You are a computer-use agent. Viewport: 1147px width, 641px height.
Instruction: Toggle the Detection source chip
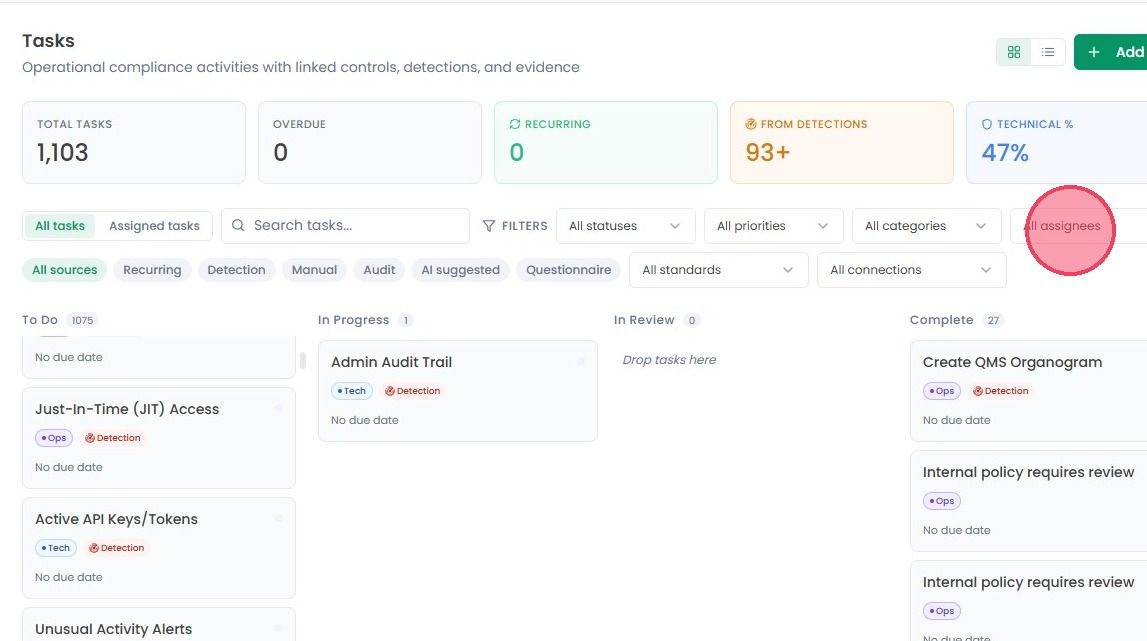click(x=236, y=270)
